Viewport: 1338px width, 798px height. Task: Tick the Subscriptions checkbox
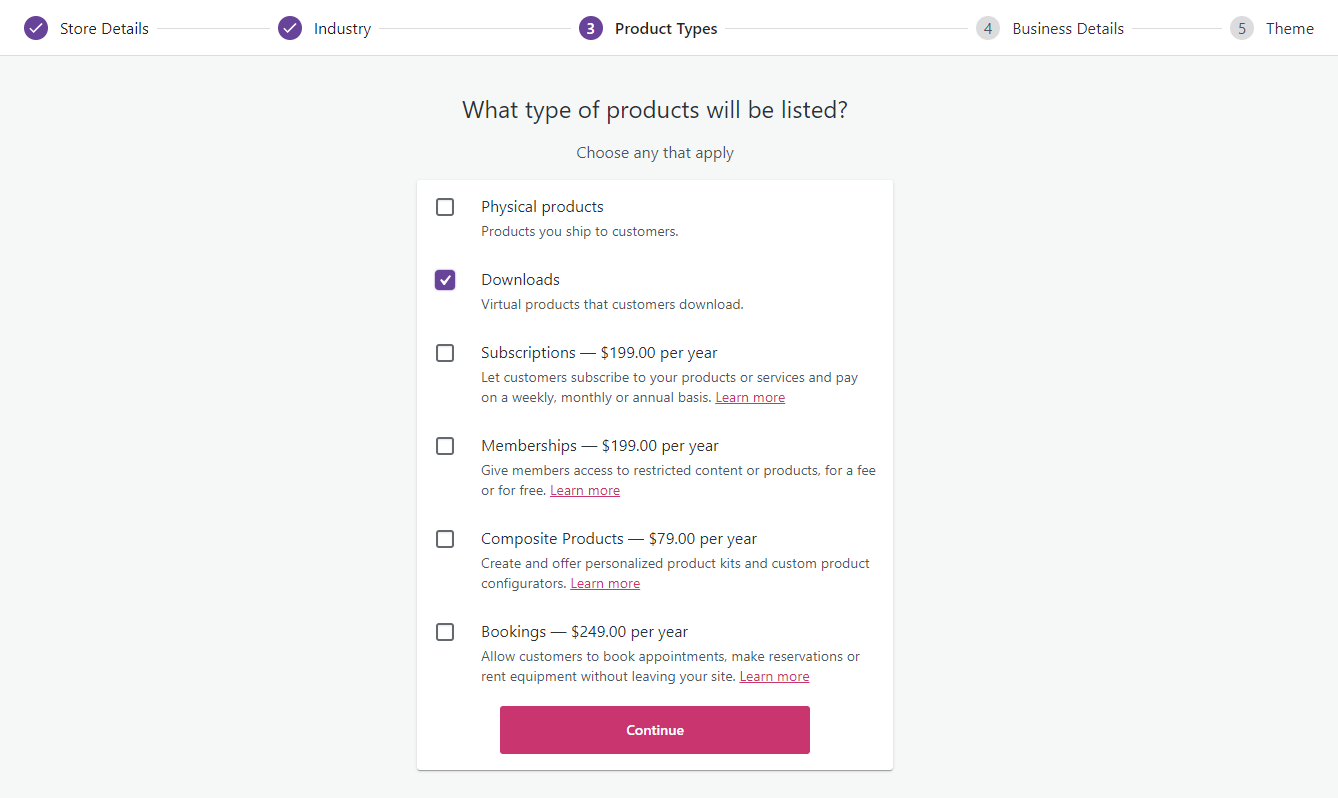pyautogui.click(x=445, y=353)
